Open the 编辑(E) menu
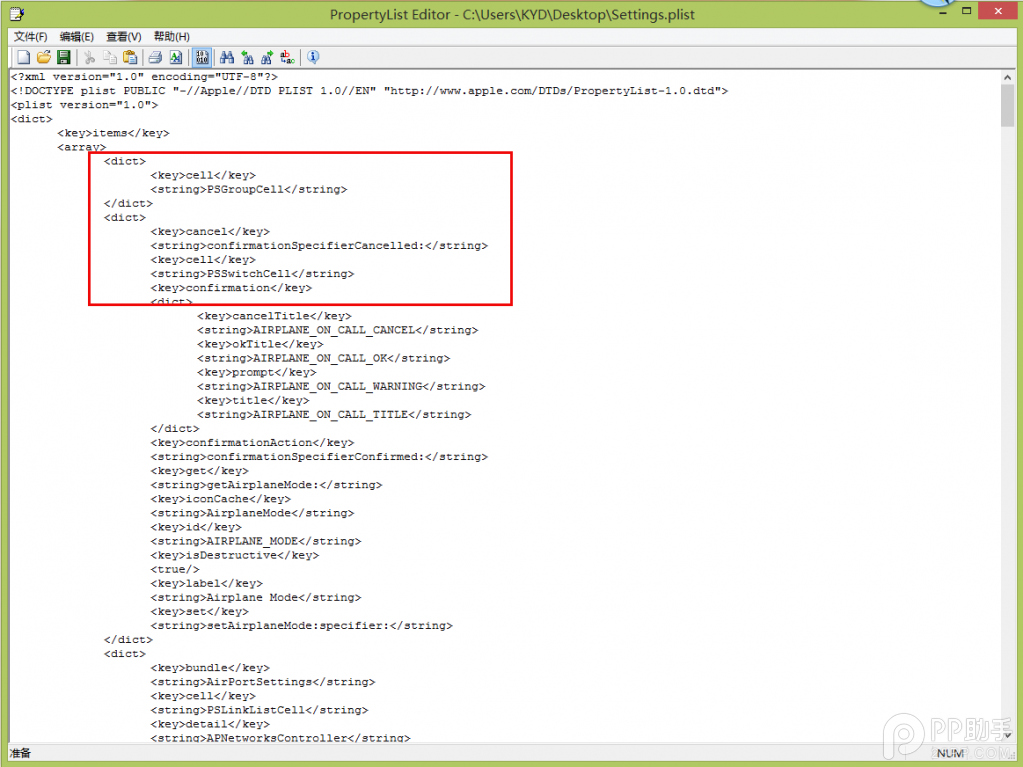 click(77, 37)
